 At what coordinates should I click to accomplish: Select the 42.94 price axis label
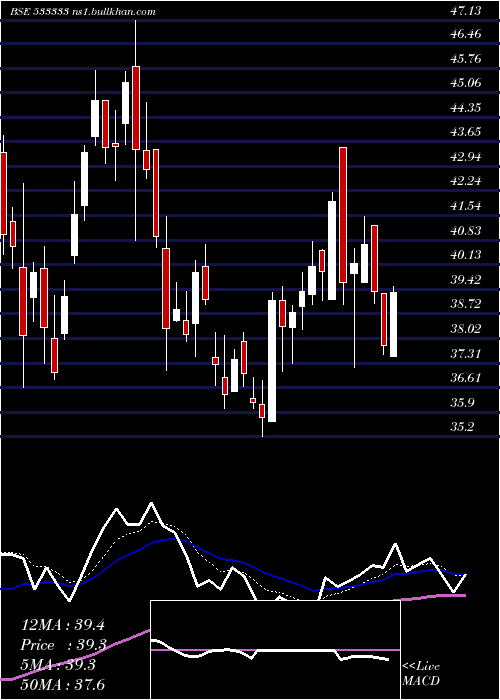click(466, 157)
